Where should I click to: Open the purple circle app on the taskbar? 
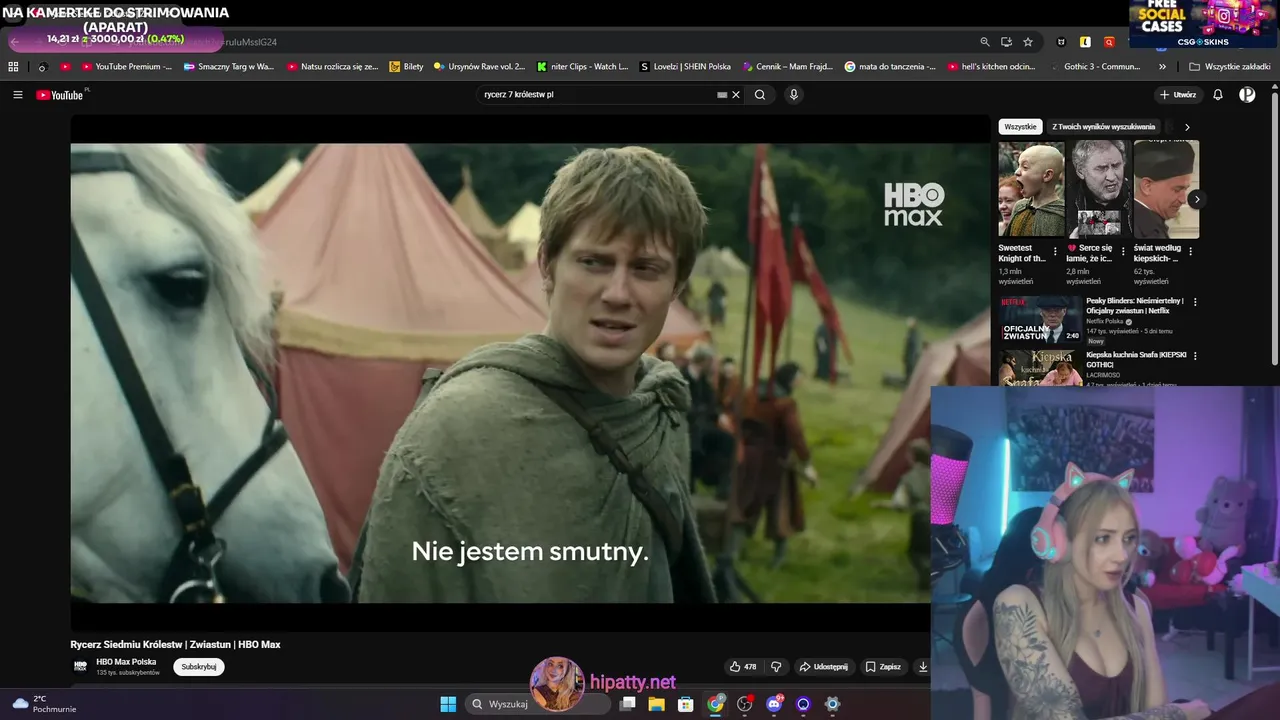[803, 704]
